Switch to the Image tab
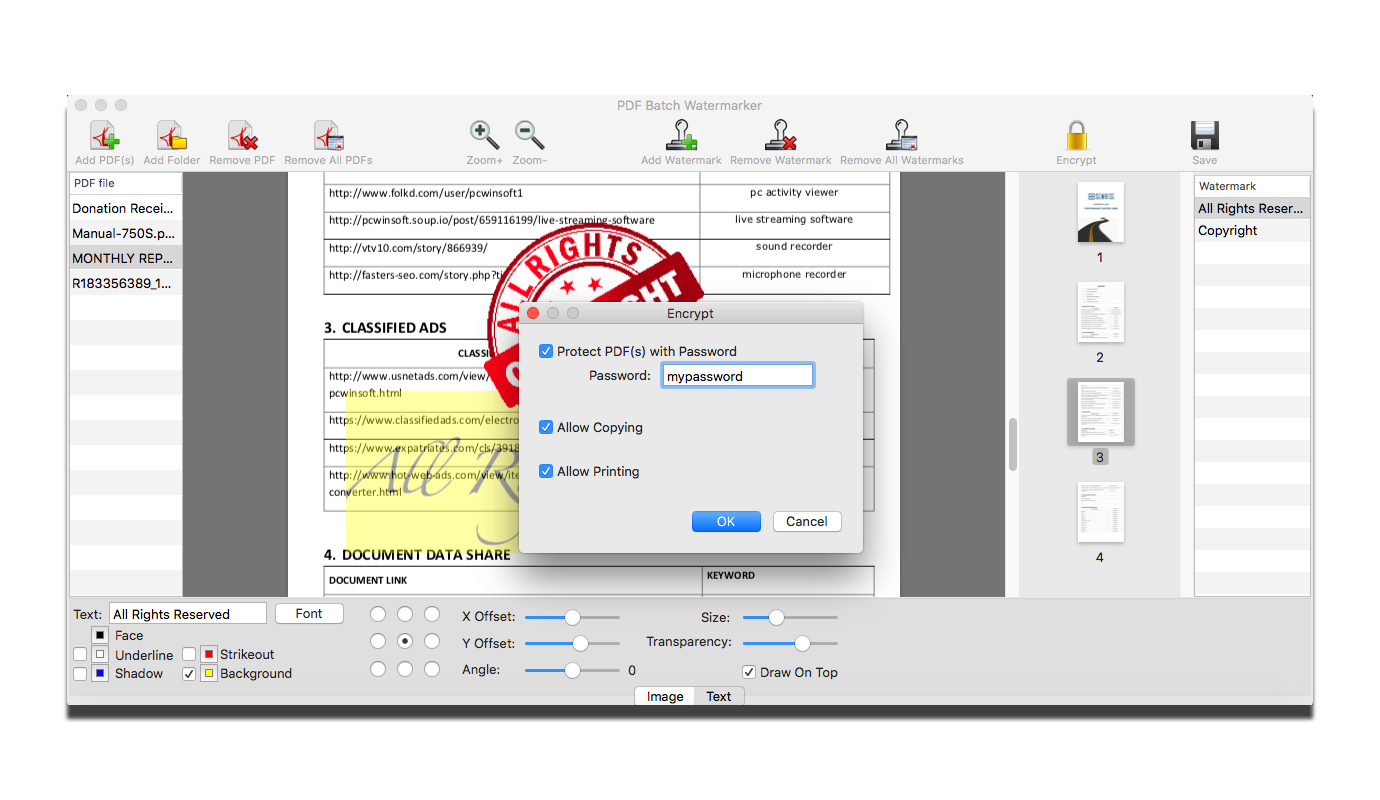Screen dimensions: 1380x800 coord(665,696)
